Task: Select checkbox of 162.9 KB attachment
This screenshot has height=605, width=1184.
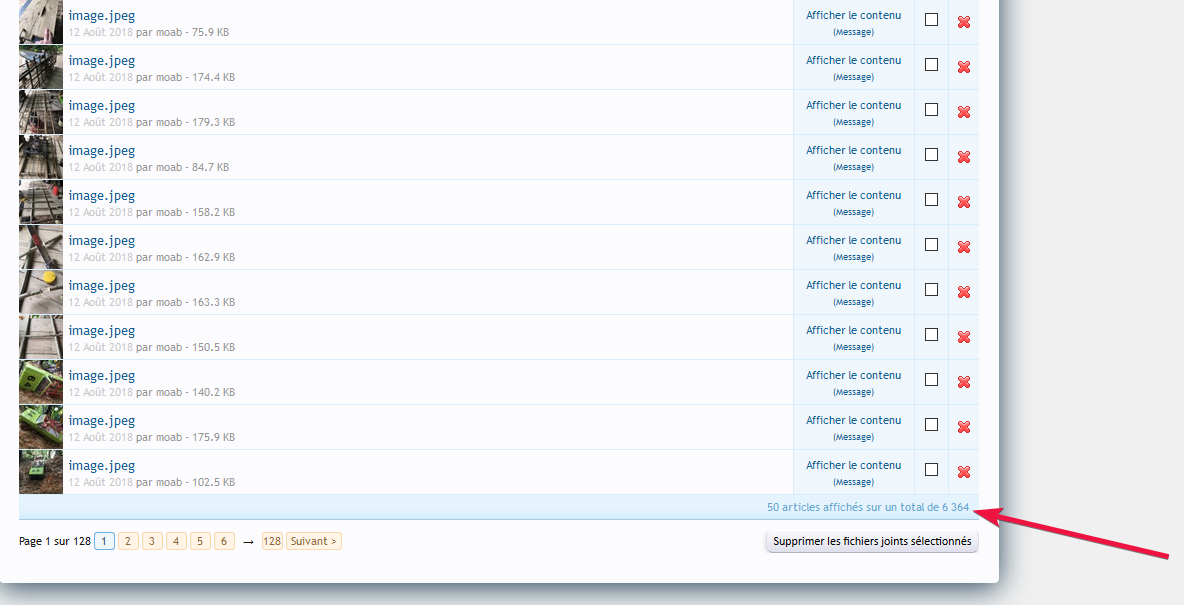Action: (931, 245)
